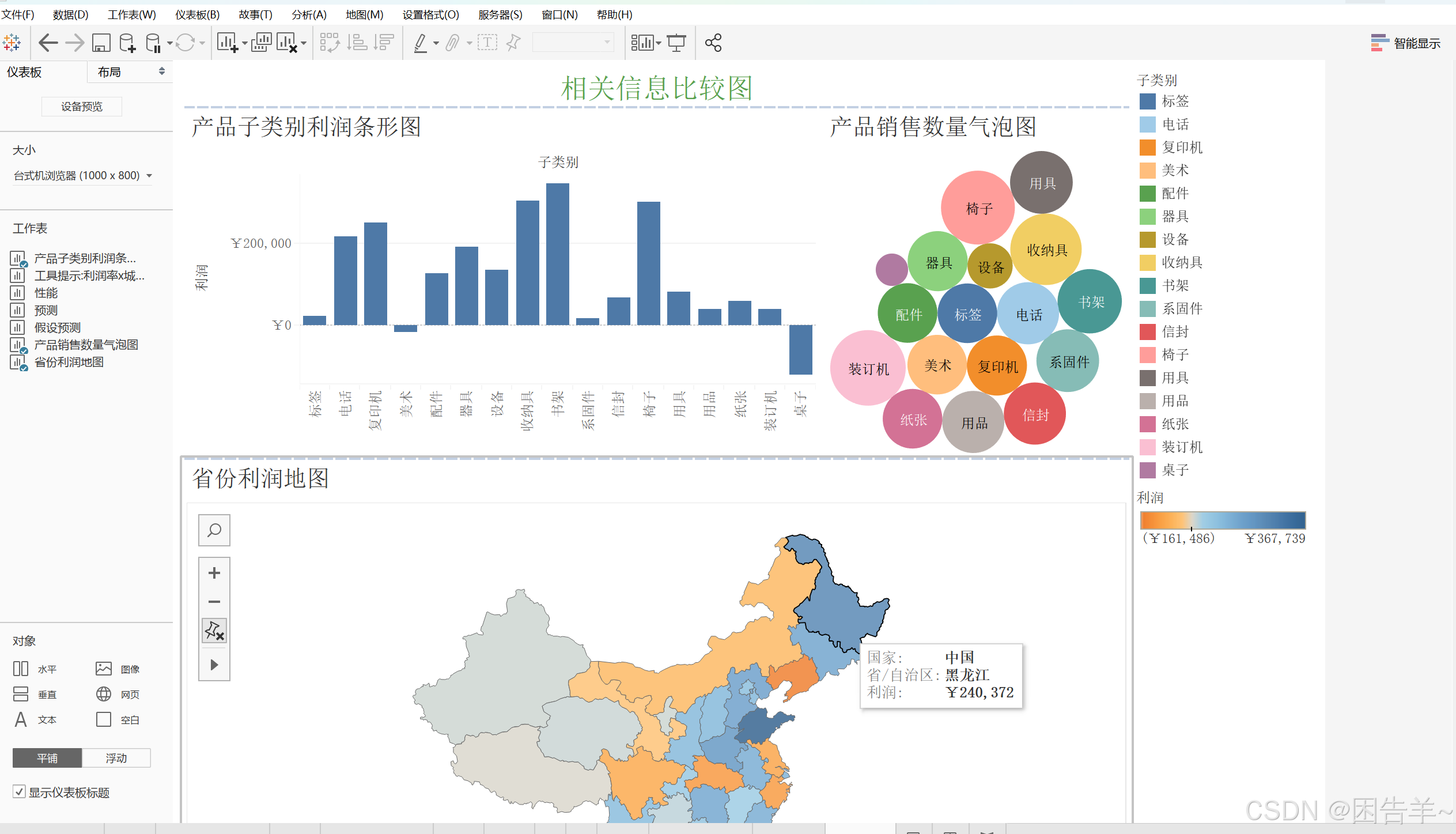1456x834 pixels.
Task: Select the 浮动 layout toggle
Action: 116,758
